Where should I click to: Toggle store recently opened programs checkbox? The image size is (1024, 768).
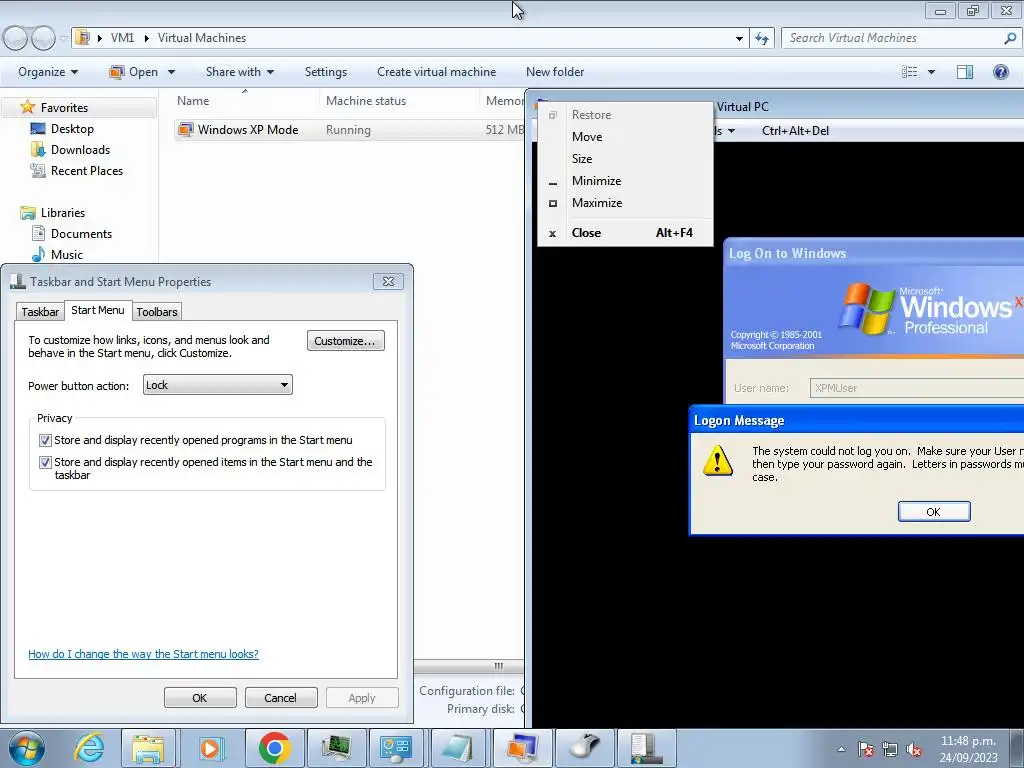(x=45, y=440)
